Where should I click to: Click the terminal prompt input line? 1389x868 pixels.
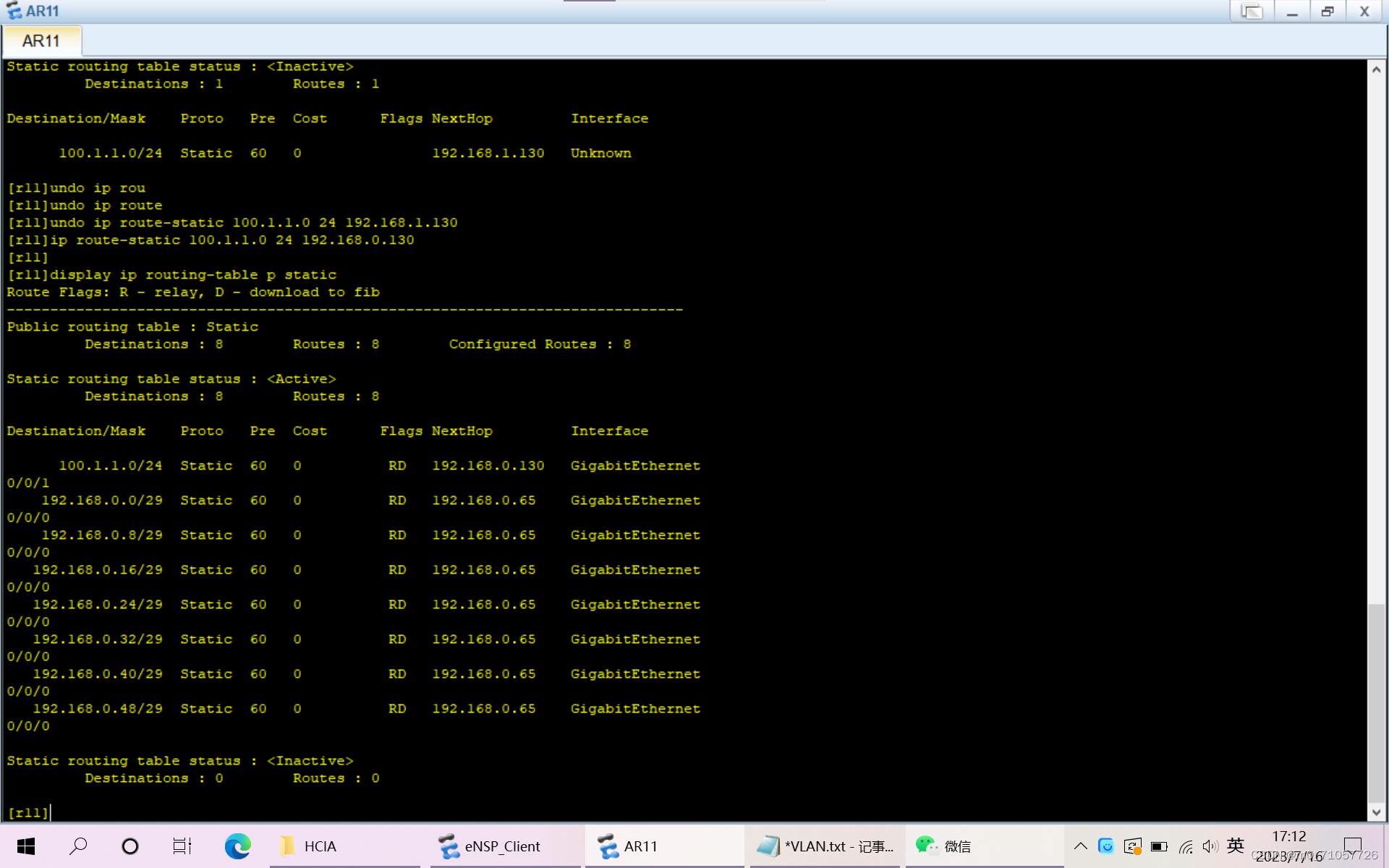(x=289, y=812)
